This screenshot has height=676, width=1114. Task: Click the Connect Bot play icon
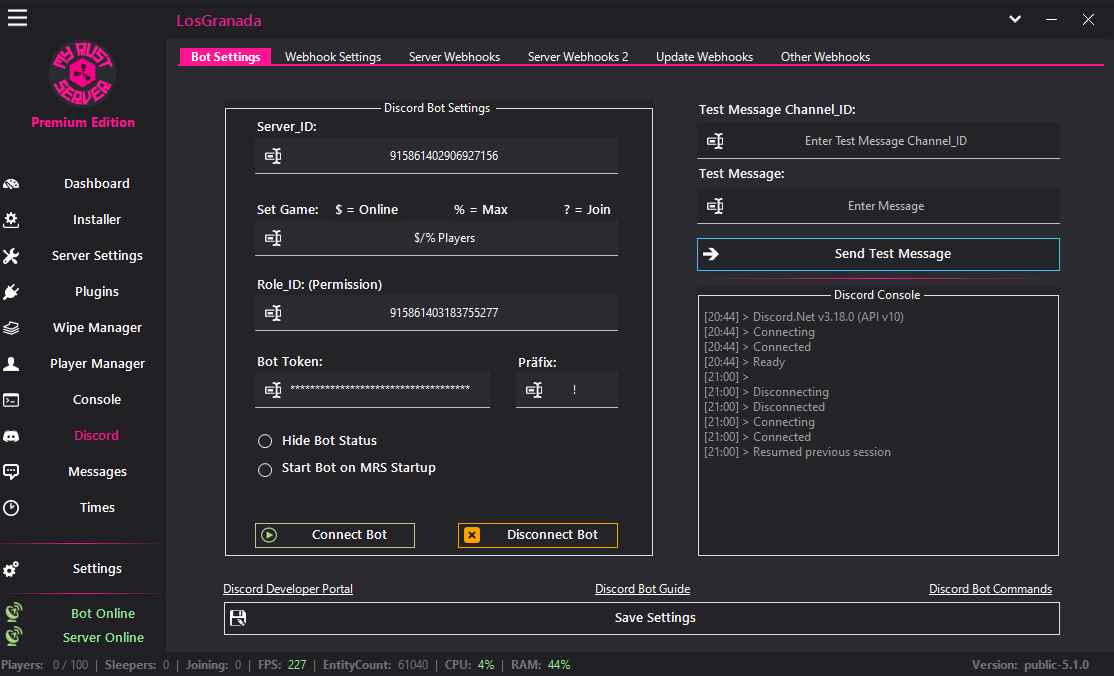click(x=269, y=535)
